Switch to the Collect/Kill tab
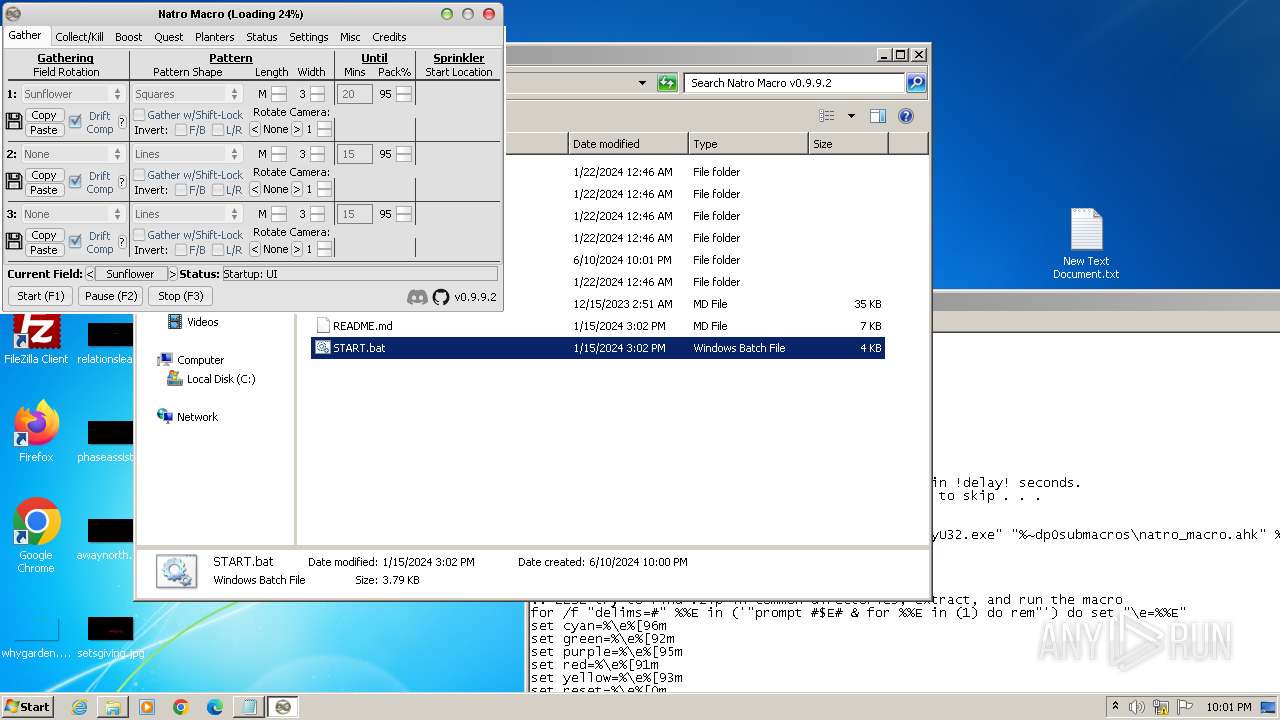1280x720 pixels. [x=79, y=37]
